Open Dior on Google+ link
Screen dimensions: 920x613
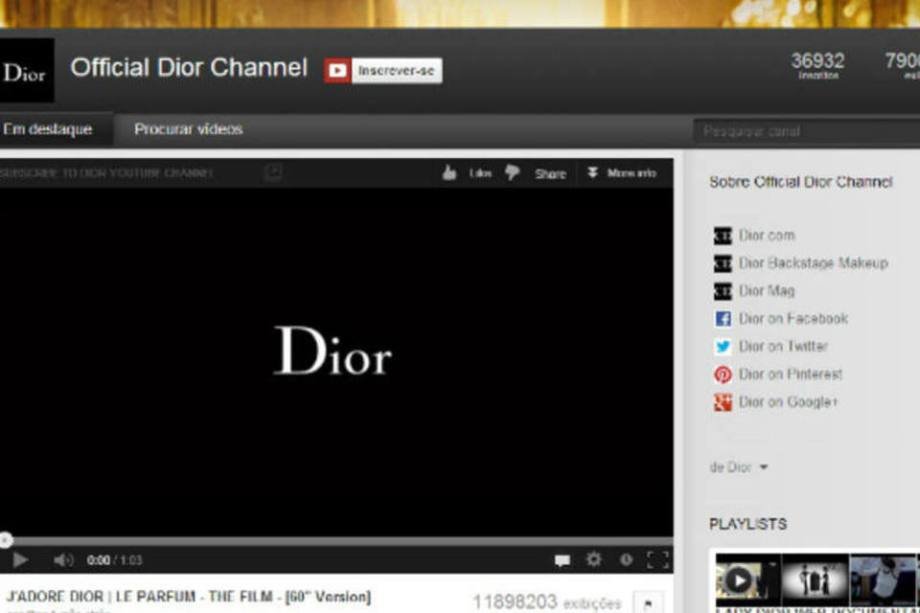788,402
